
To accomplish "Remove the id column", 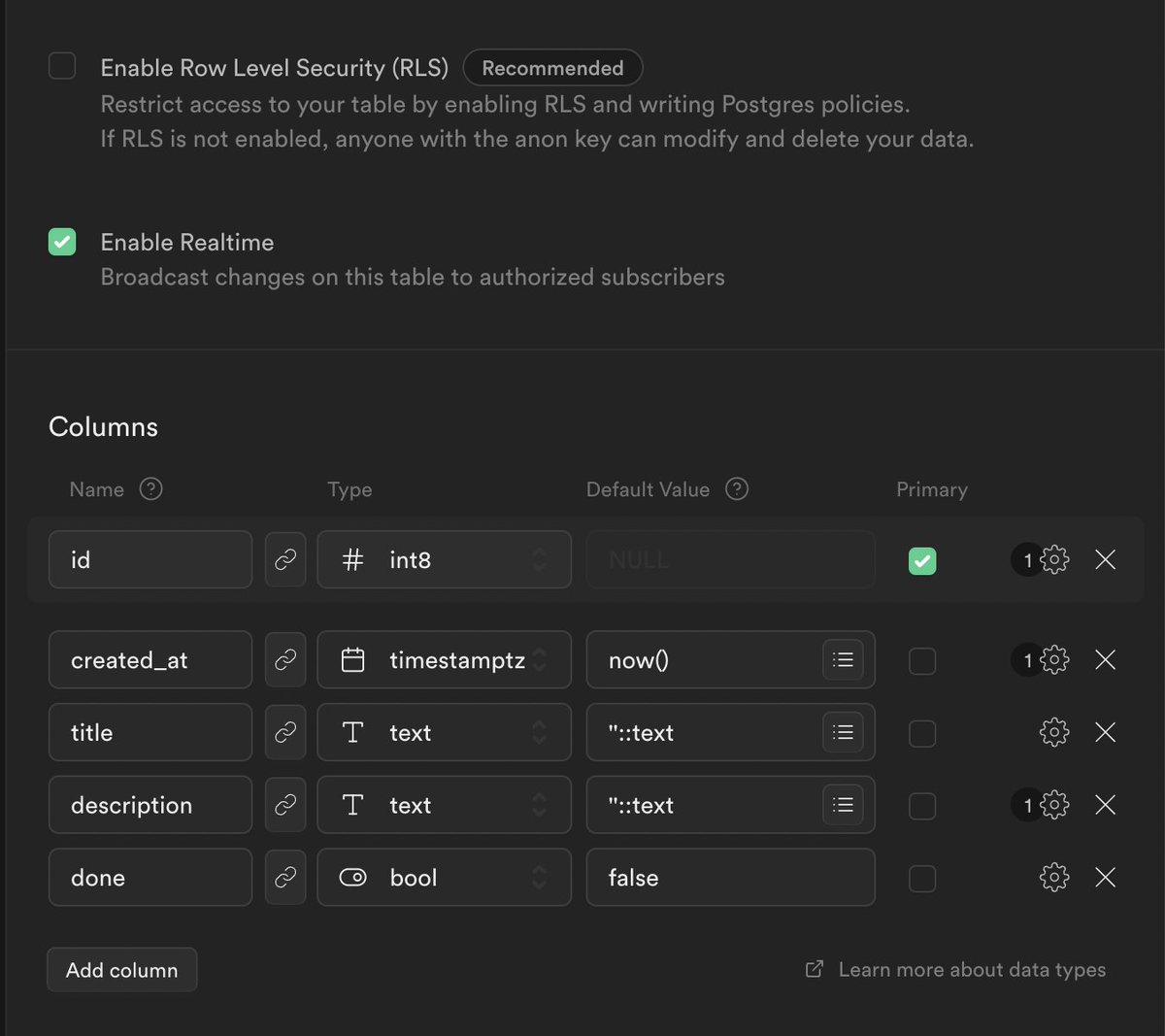I will tap(1105, 559).
